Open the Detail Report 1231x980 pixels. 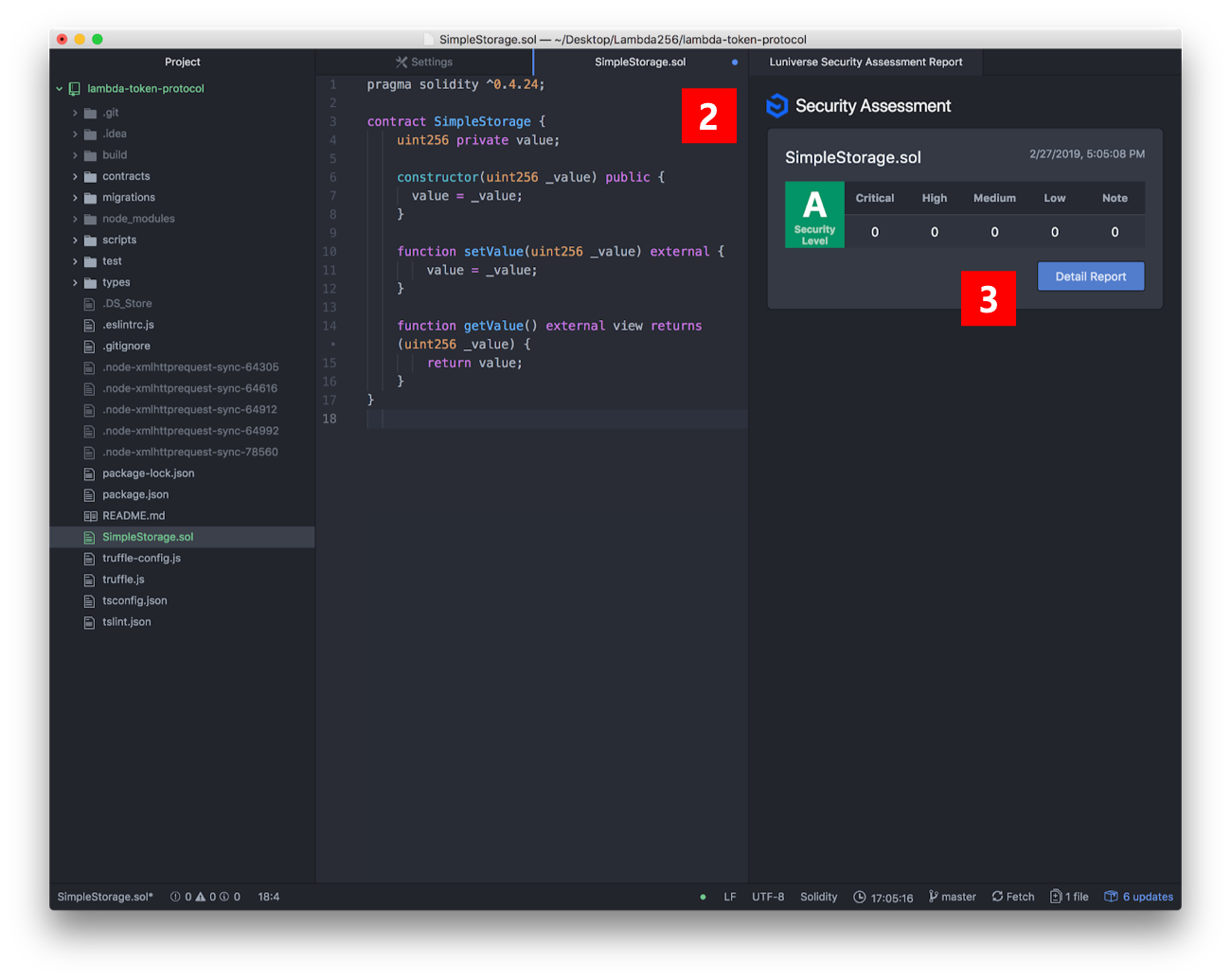[x=1090, y=276]
